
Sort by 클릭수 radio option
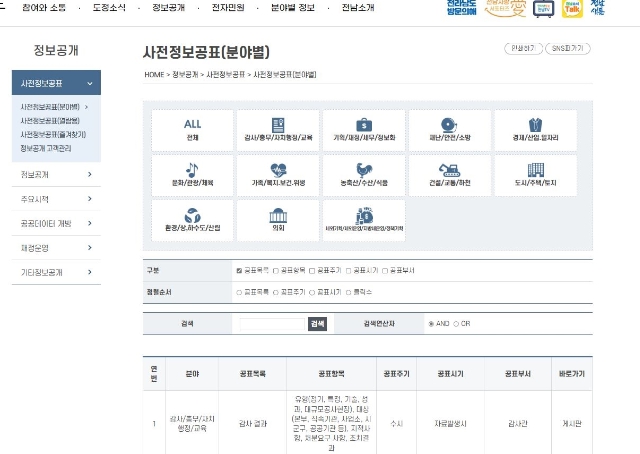(347, 292)
